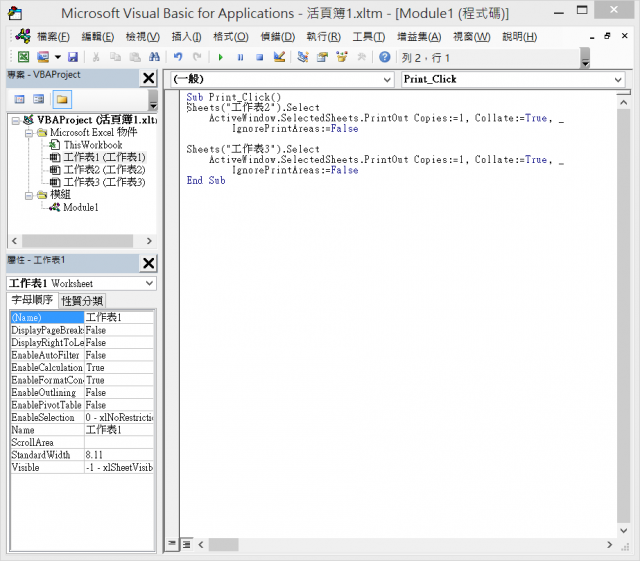Collapse the 模組 folder node
Image resolution: width=640 pixels, height=561 pixels.
(x=29, y=196)
